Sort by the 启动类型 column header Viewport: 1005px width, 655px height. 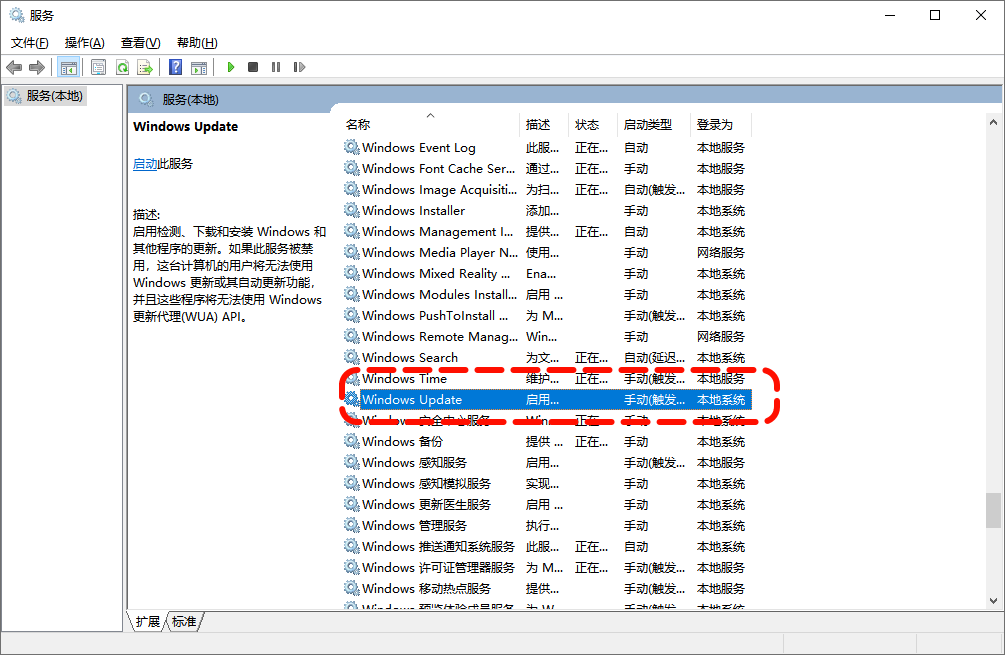click(x=654, y=124)
